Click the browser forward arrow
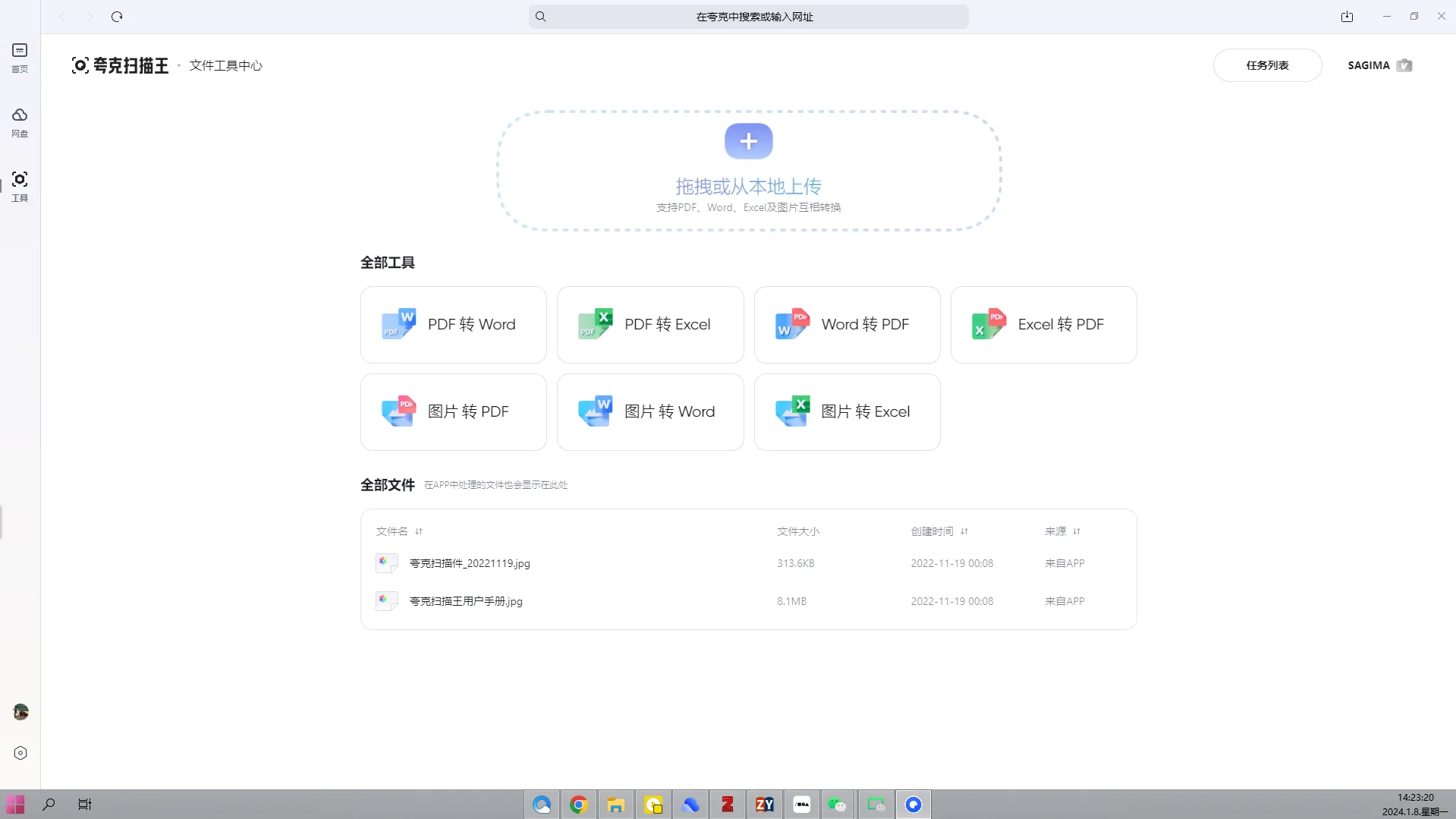Image resolution: width=1456 pixels, height=819 pixels. (x=90, y=17)
